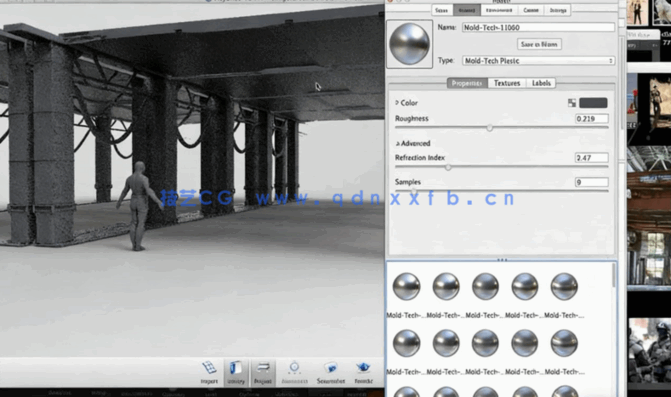
Task: Click the Samples slider handle
Action: pyautogui.click(x=414, y=191)
